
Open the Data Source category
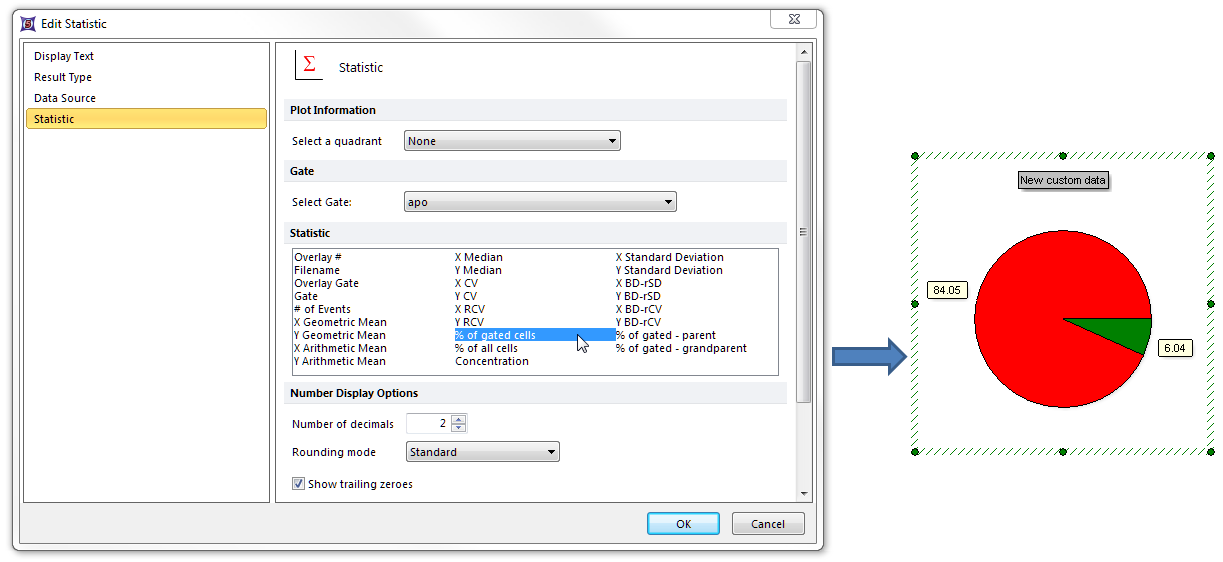pos(65,98)
